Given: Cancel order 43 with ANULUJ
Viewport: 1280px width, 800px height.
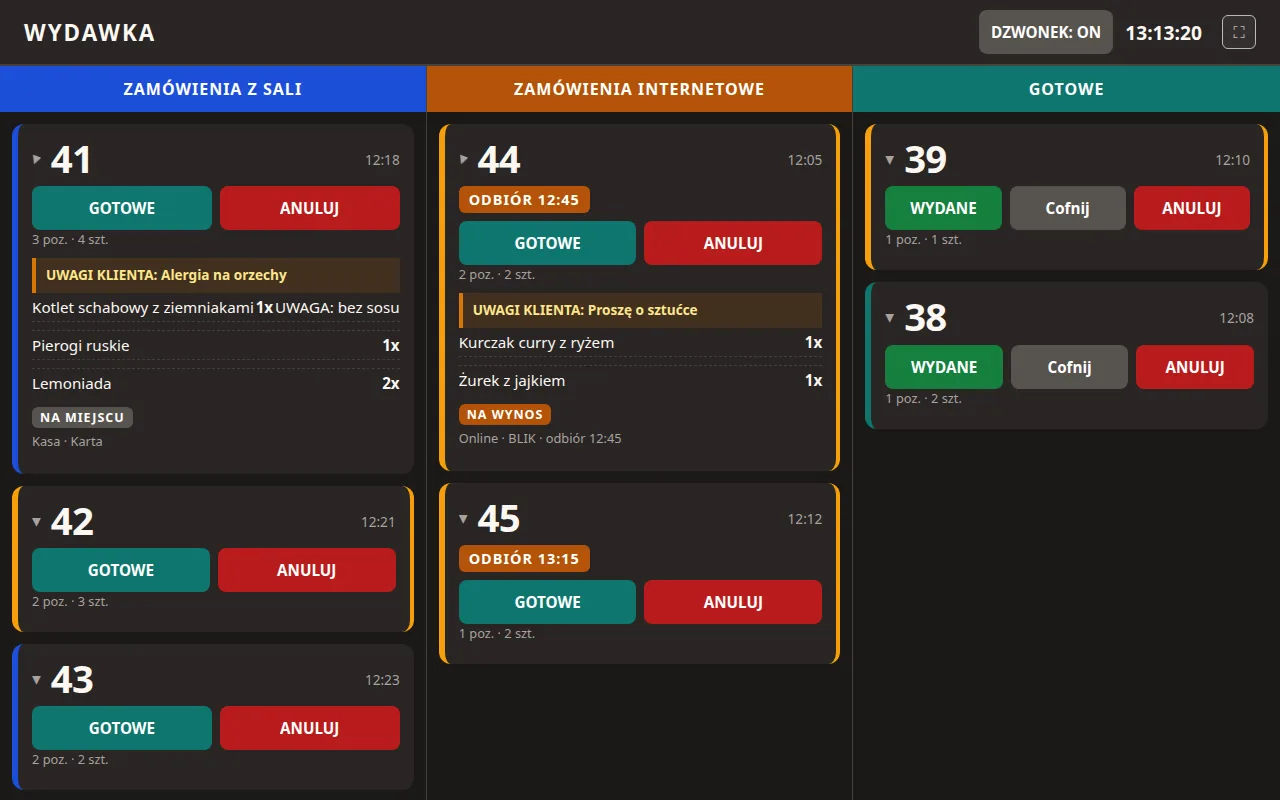Looking at the screenshot, I should (310, 728).
